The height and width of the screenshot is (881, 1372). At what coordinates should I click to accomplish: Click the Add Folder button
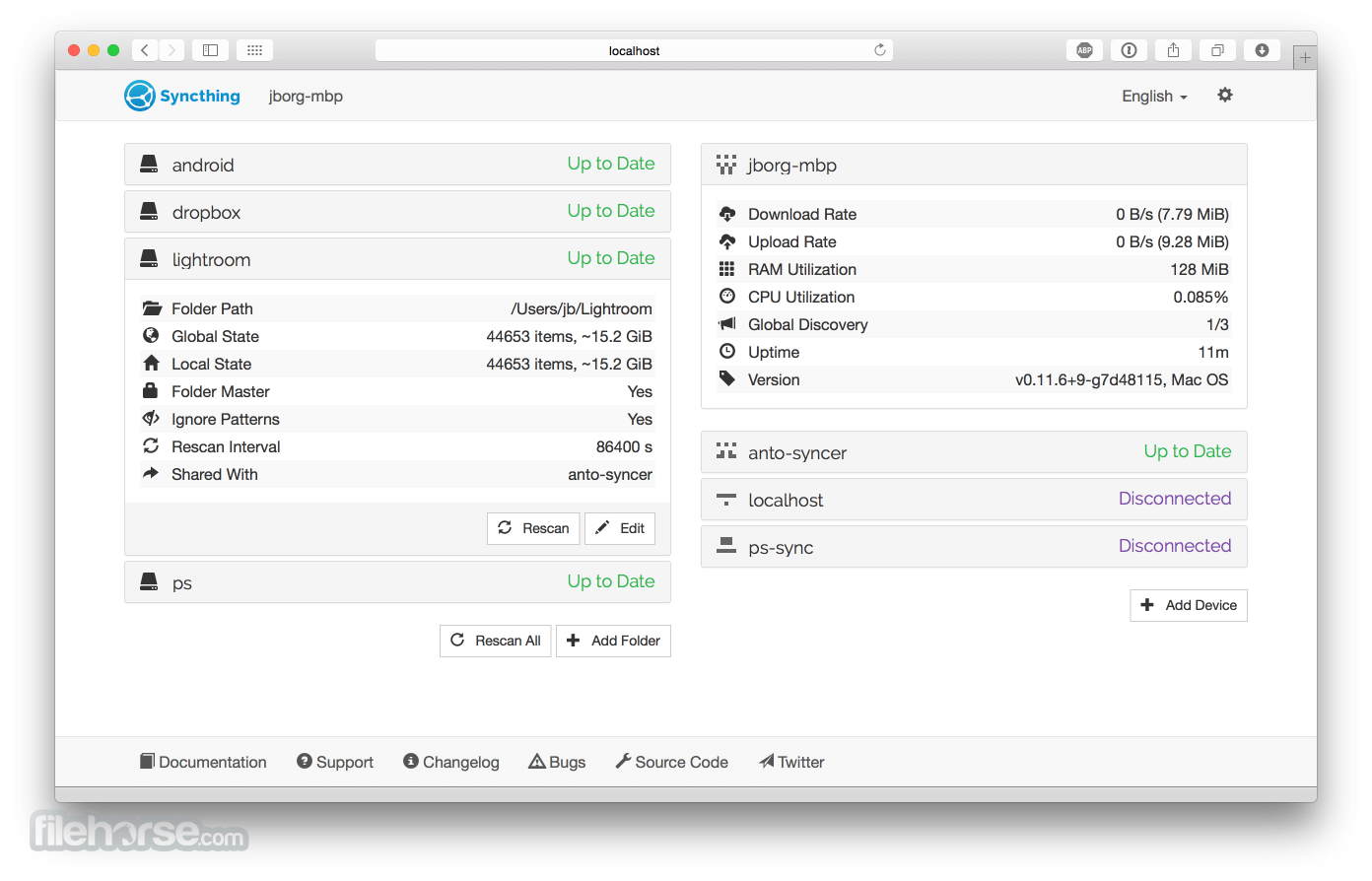coord(613,641)
